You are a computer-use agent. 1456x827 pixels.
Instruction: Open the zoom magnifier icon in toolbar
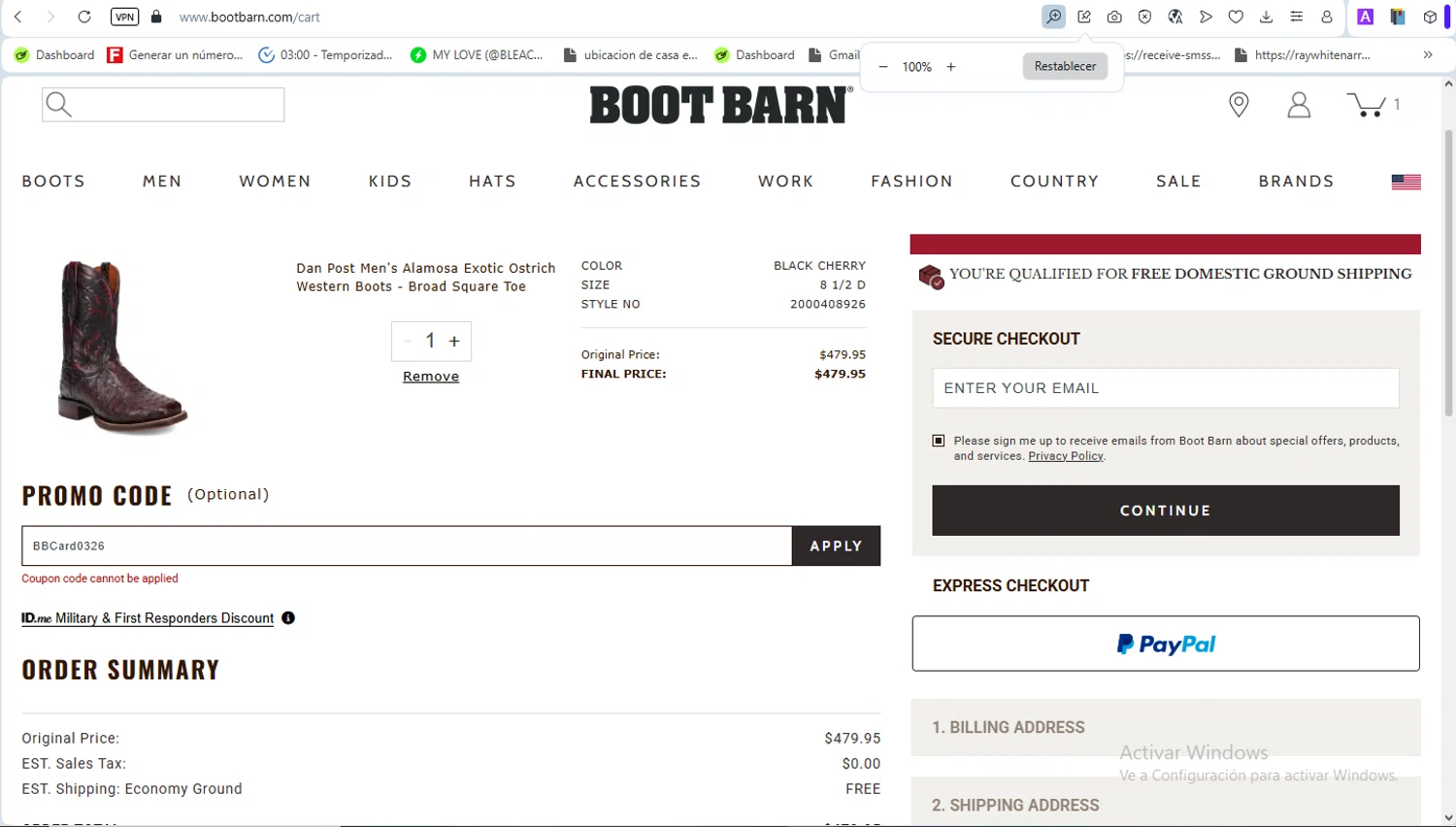click(1053, 17)
